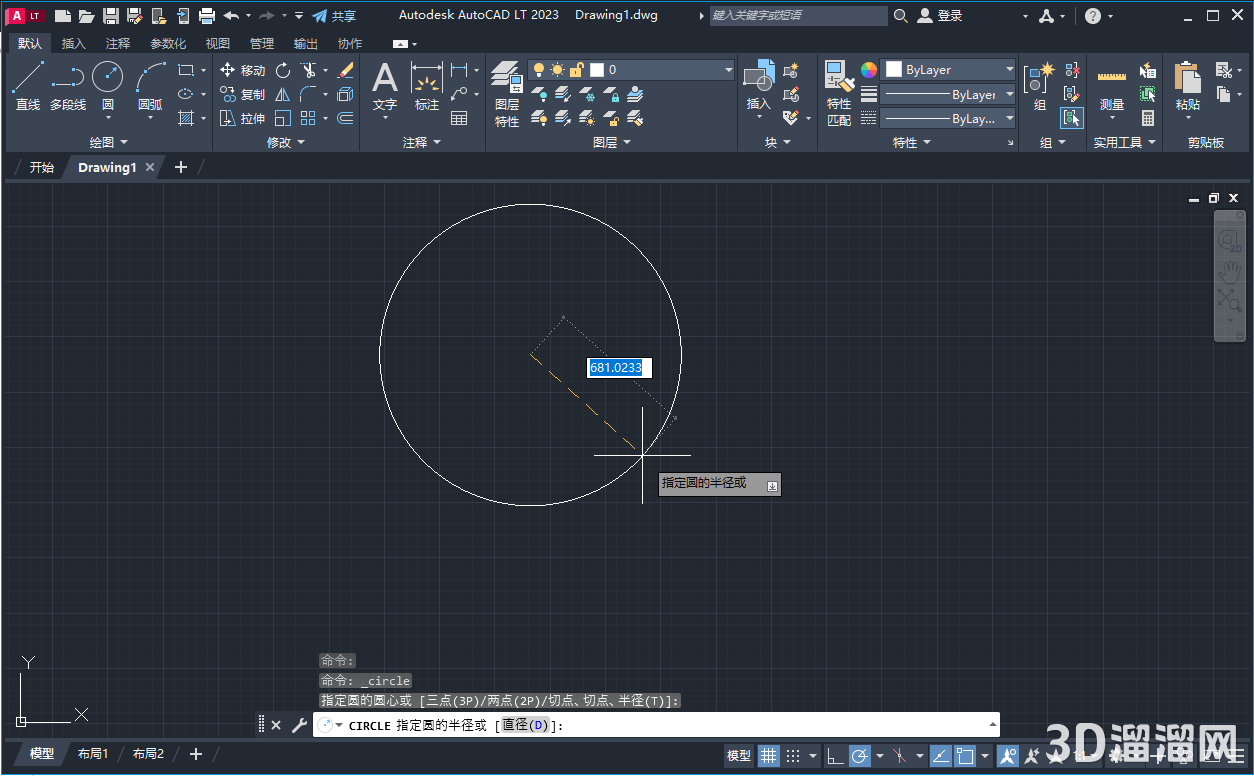Open Layer Properties (图层特性) manager
Image resolution: width=1254 pixels, height=776 pixels.
click(507, 93)
